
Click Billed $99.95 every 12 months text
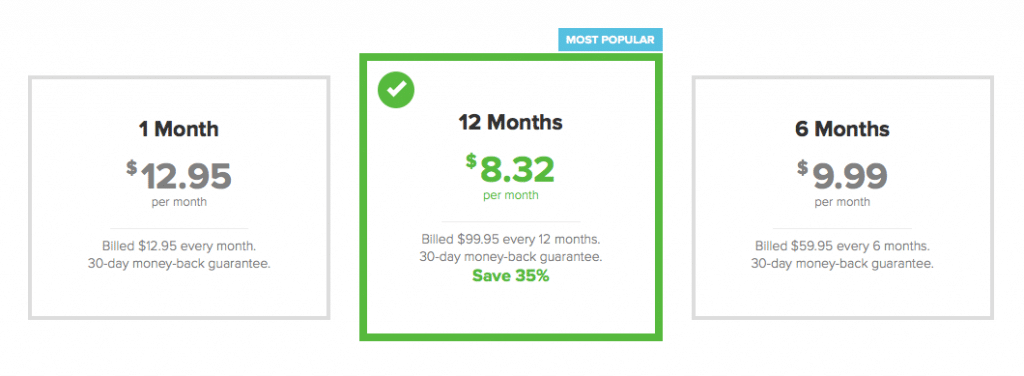[x=511, y=239]
